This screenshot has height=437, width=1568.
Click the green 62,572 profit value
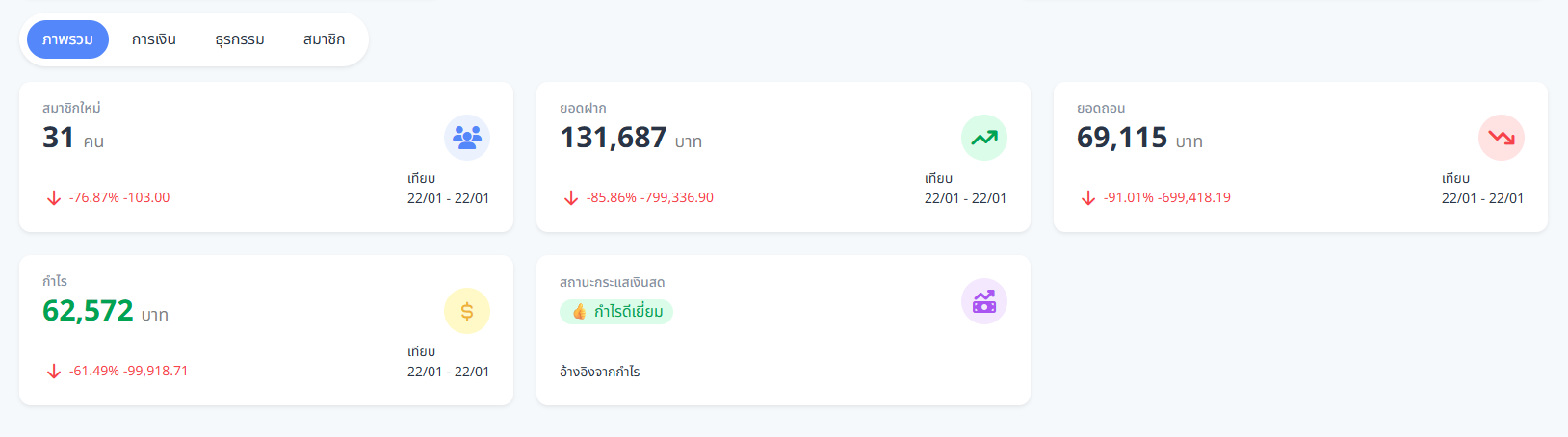[x=88, y=311]
